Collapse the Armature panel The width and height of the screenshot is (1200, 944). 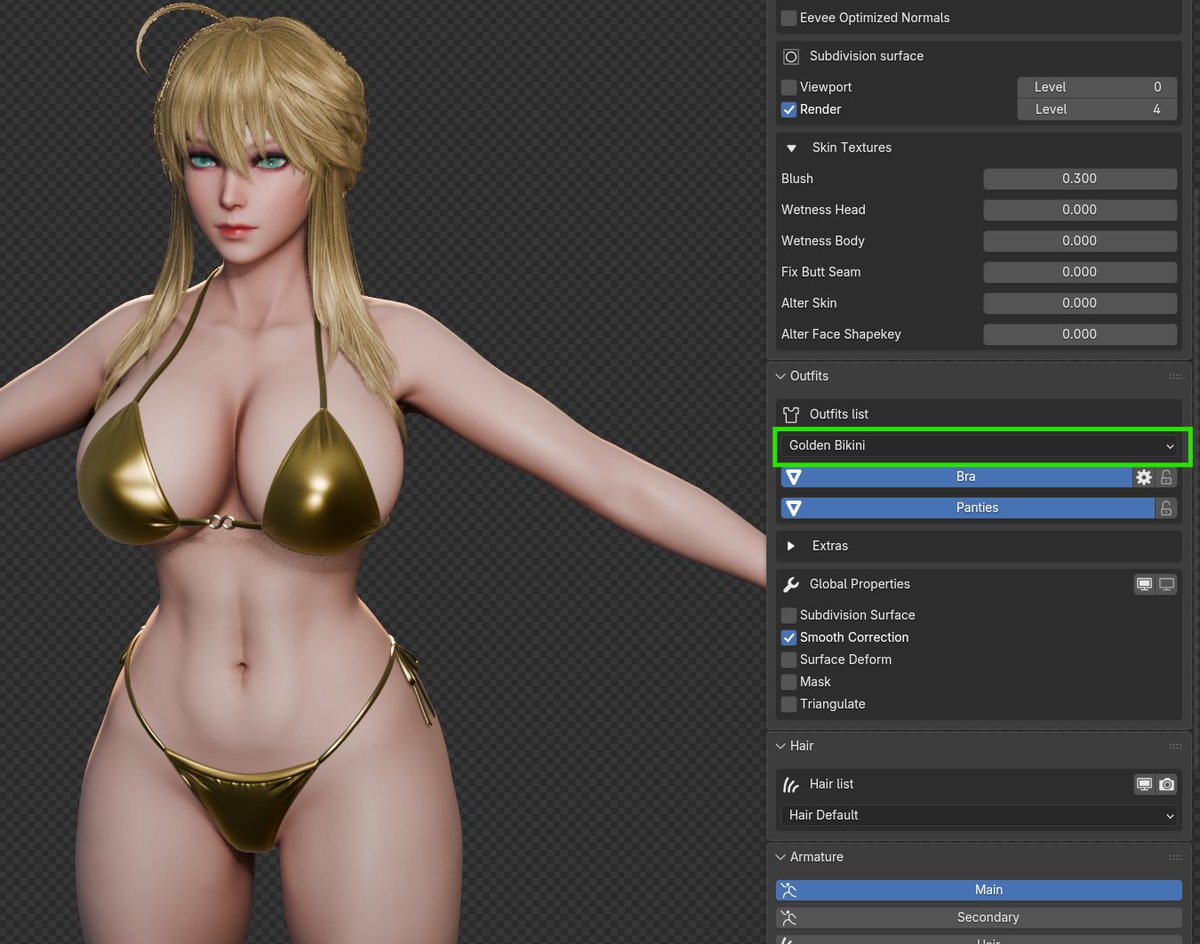780,857
